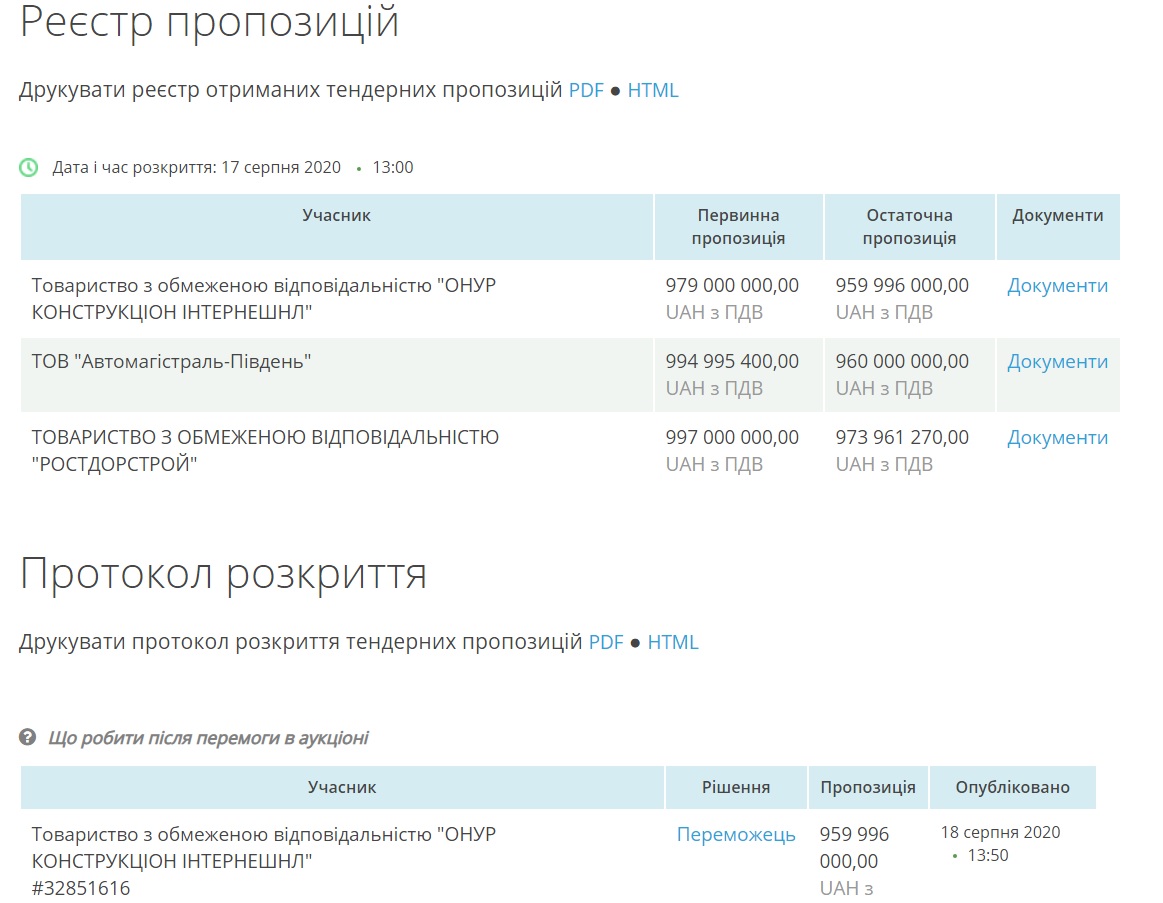Click the question mark help icon
The width and height of the screenshot is (1163, 903).
28,738
